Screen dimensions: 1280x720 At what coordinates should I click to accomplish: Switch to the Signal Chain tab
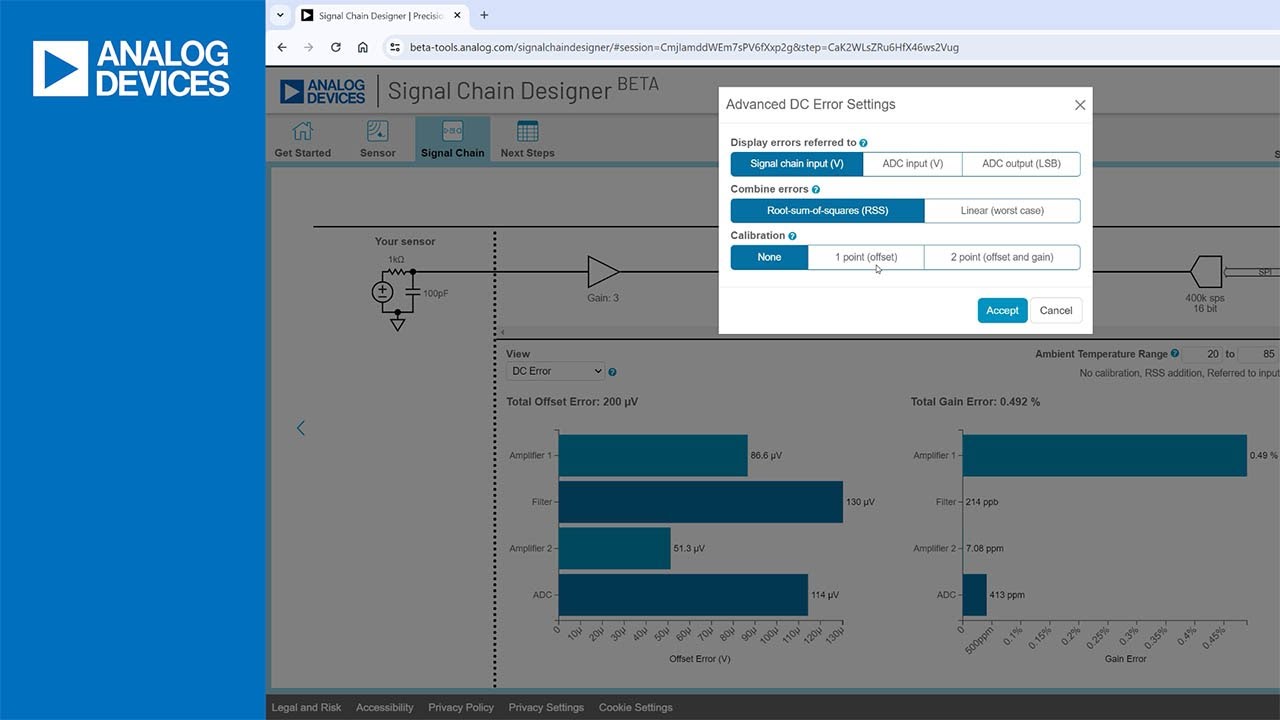453,139
